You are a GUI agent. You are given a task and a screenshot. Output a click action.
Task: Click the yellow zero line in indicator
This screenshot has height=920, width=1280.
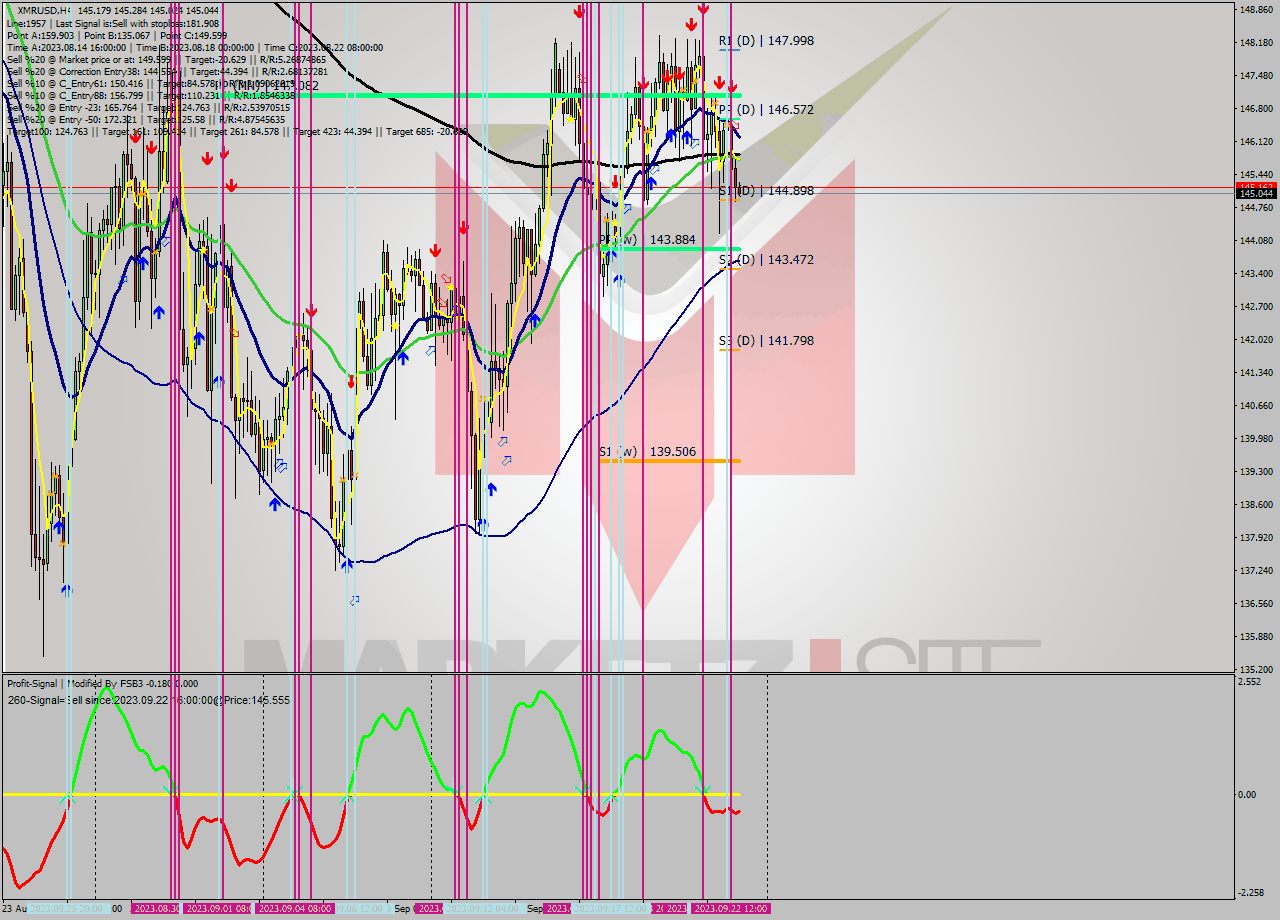(370, 795)
